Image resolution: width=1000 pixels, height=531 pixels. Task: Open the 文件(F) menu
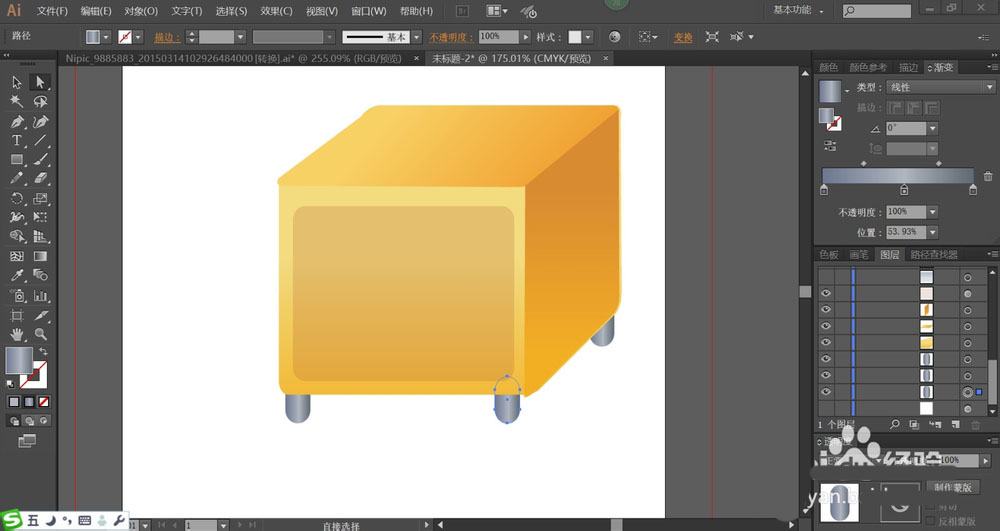(52, 11)
